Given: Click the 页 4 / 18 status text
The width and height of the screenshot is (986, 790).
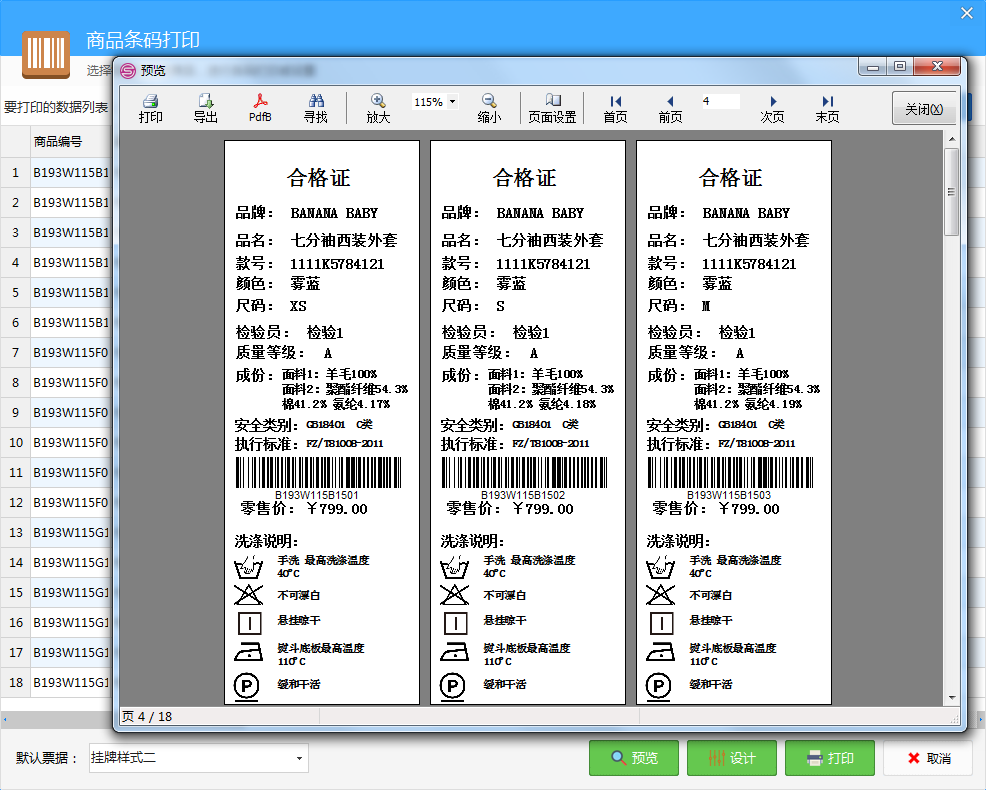Looking at the screenshot, I should tap(147, 716).
